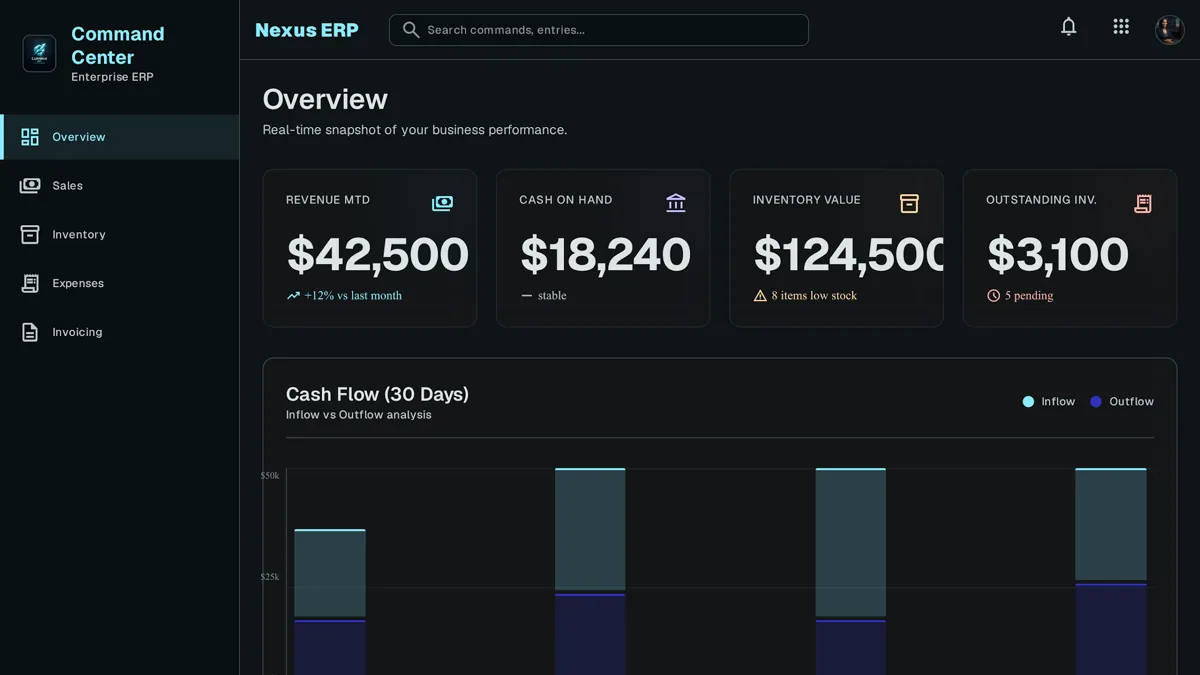The height and width of the screenshot is (675, 1200).
Task: Click the Revenue MTD money icon
Action: [x=442, y=203]
